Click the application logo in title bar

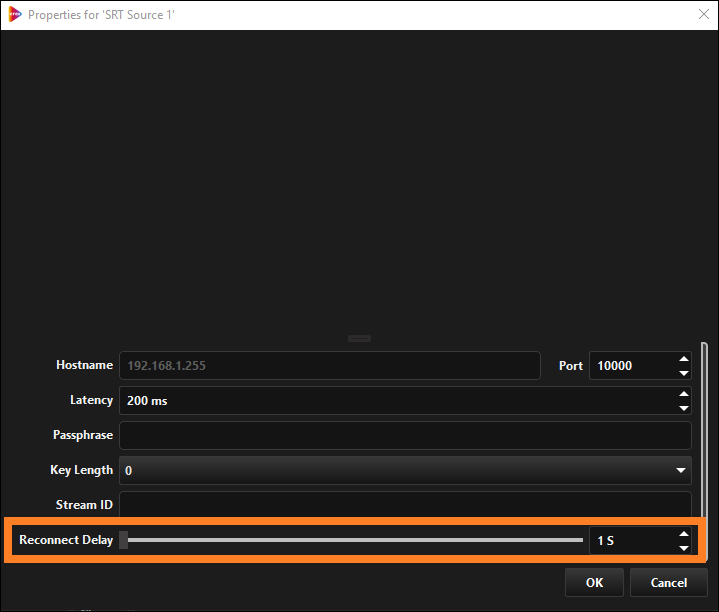click(15, 14)
